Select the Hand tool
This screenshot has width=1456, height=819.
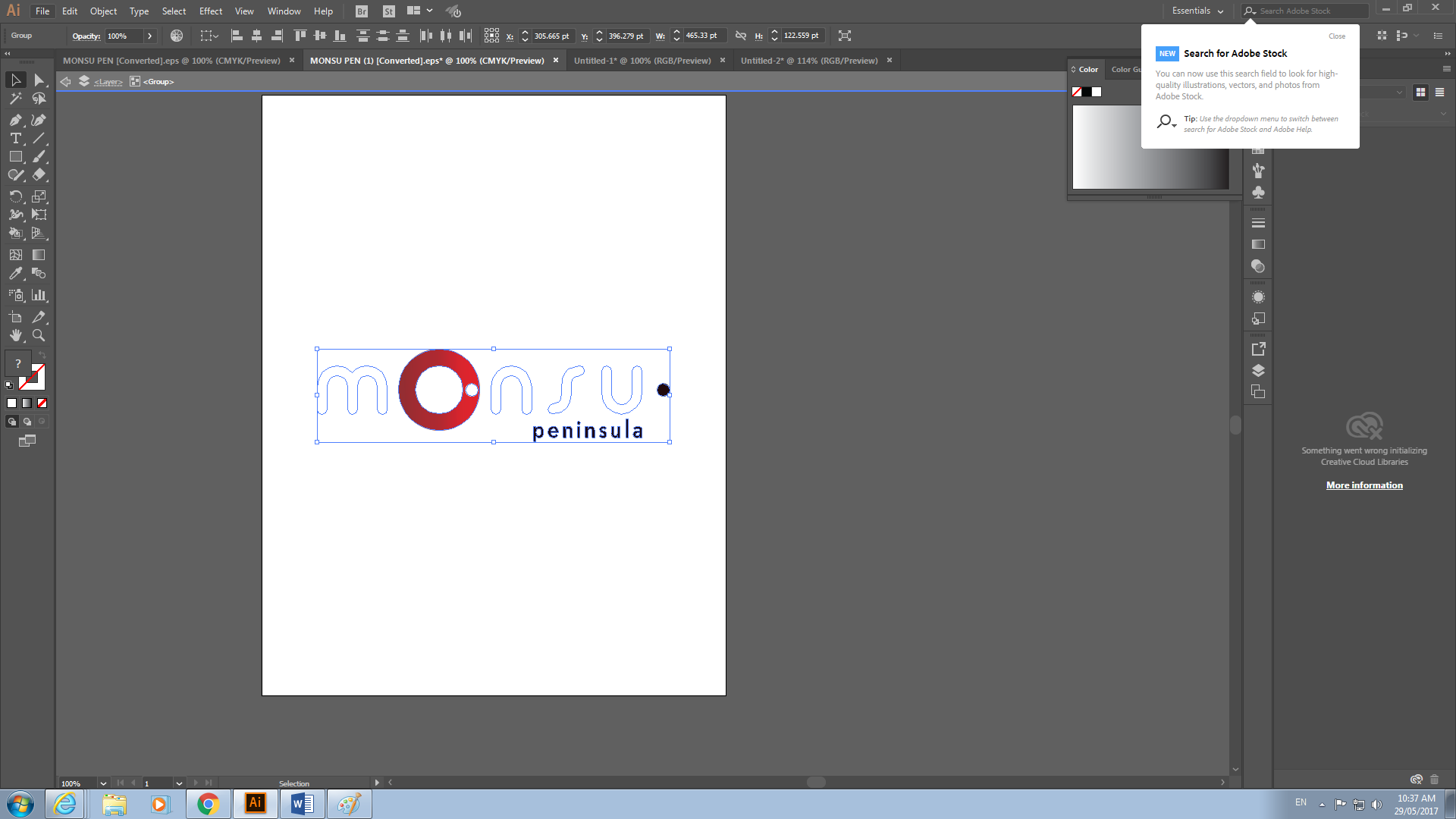click(x=16, y=335)
